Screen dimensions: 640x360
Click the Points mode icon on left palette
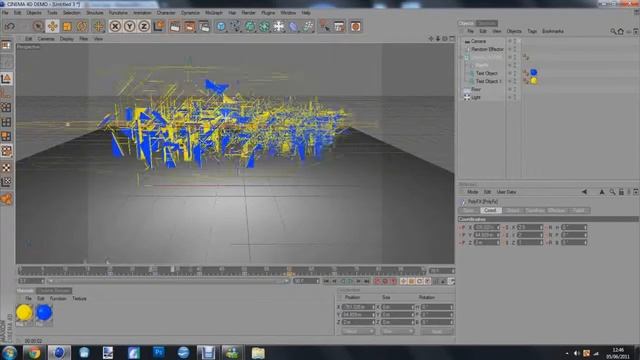pyautogui.click(x=6, y=107)
